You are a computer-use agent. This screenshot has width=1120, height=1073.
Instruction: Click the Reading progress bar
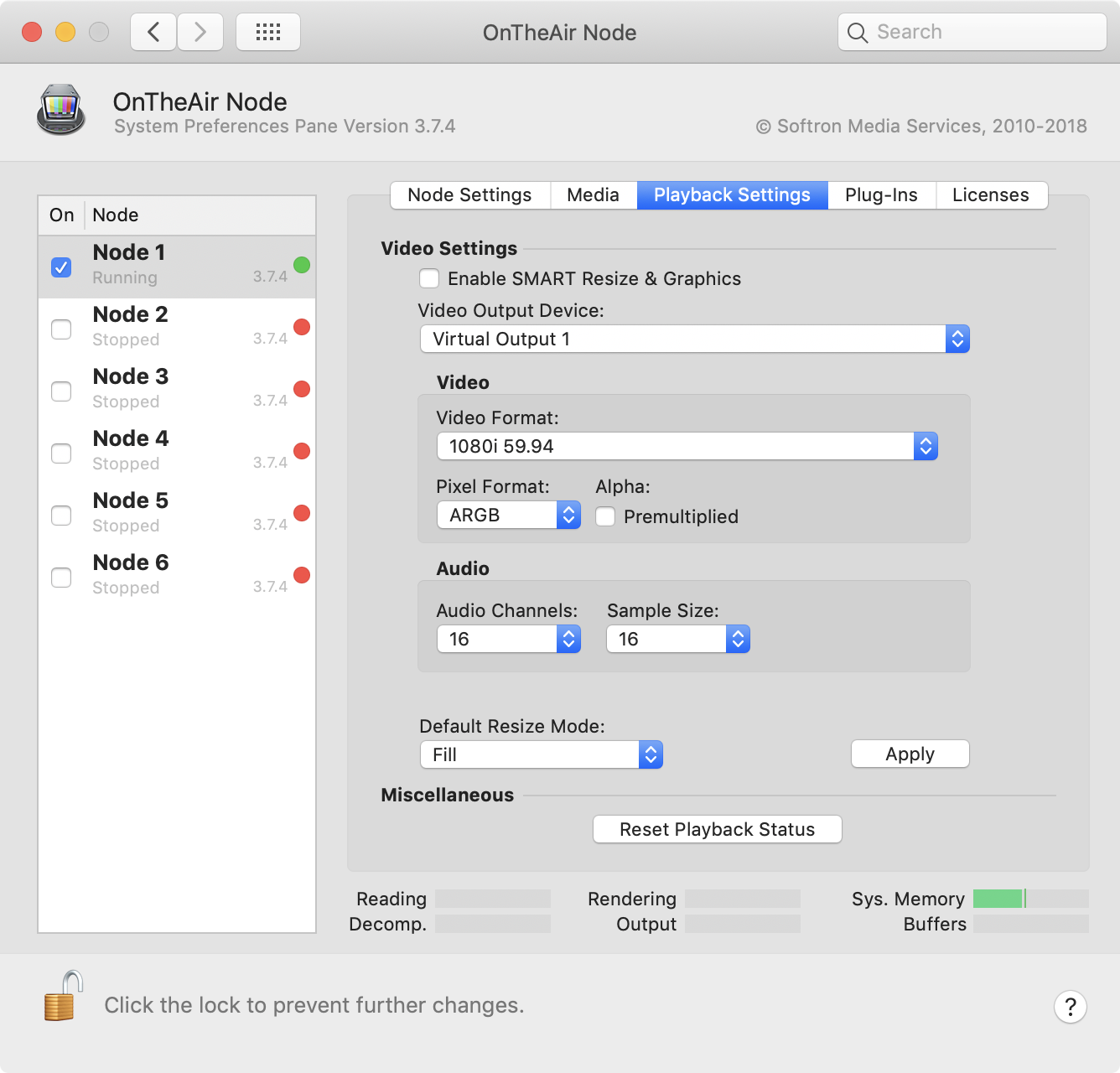493,899
